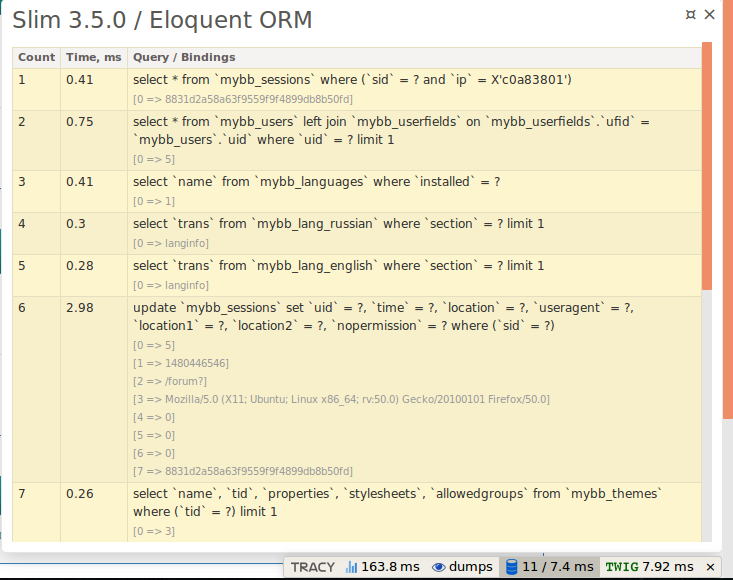
Task: Select the mybb_users left join query
Action: 391,131
